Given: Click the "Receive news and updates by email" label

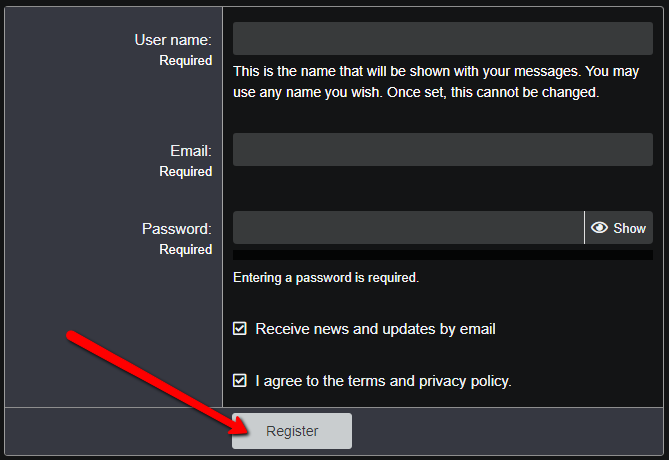Looking at the screenshot, I should (x=375, y=329).
